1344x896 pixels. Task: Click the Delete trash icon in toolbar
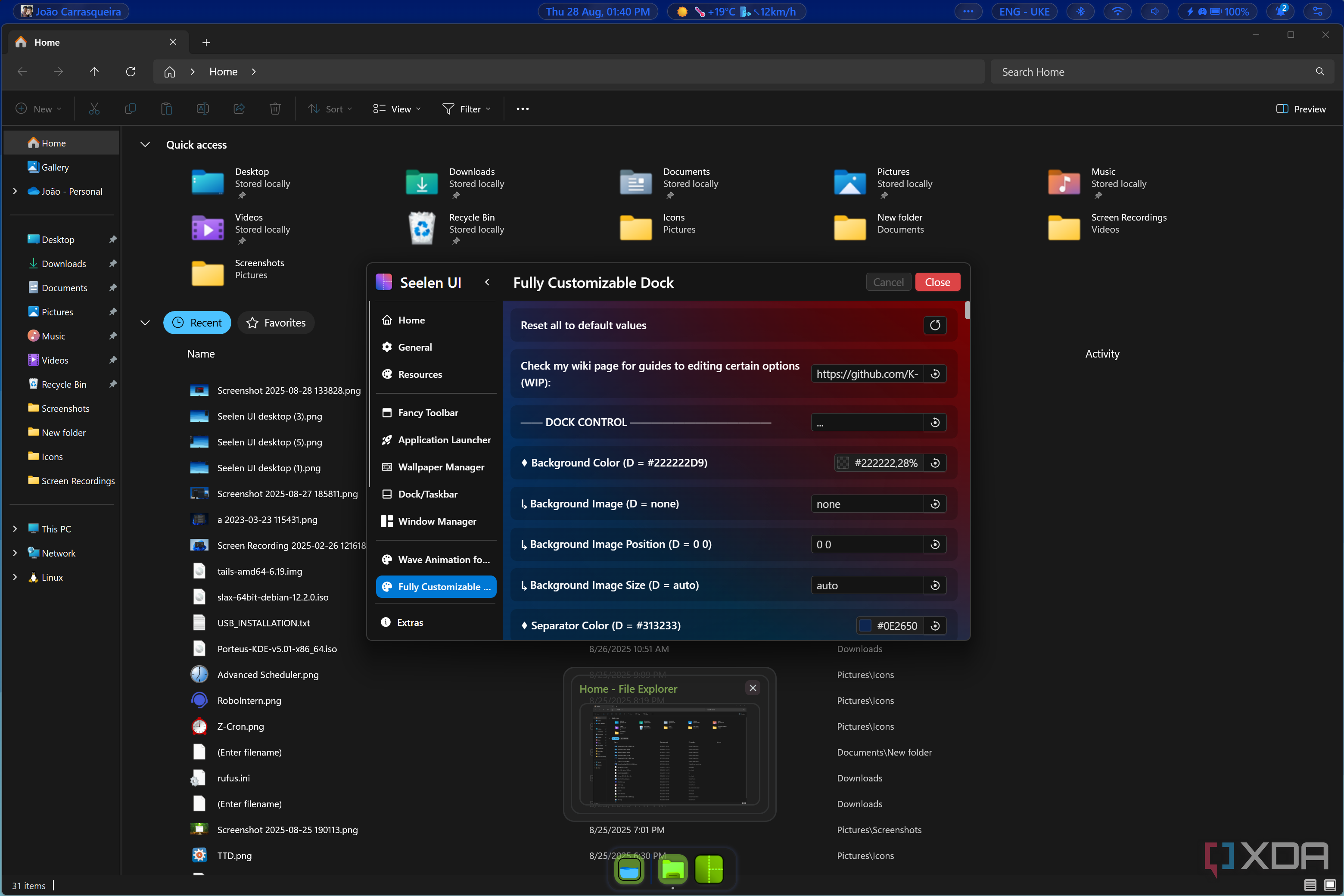tap(275, 109)
